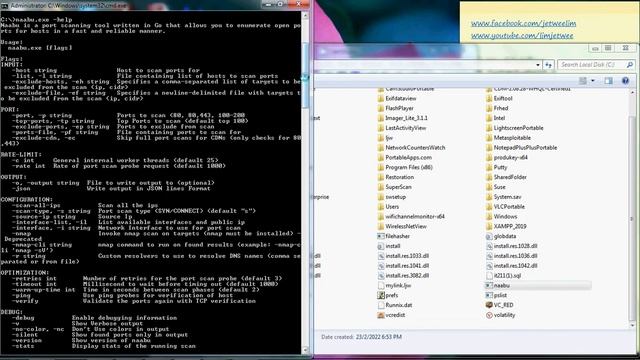Click the SuperScan folder icon
Screen dimensions: 640x360
coord(381,187)
